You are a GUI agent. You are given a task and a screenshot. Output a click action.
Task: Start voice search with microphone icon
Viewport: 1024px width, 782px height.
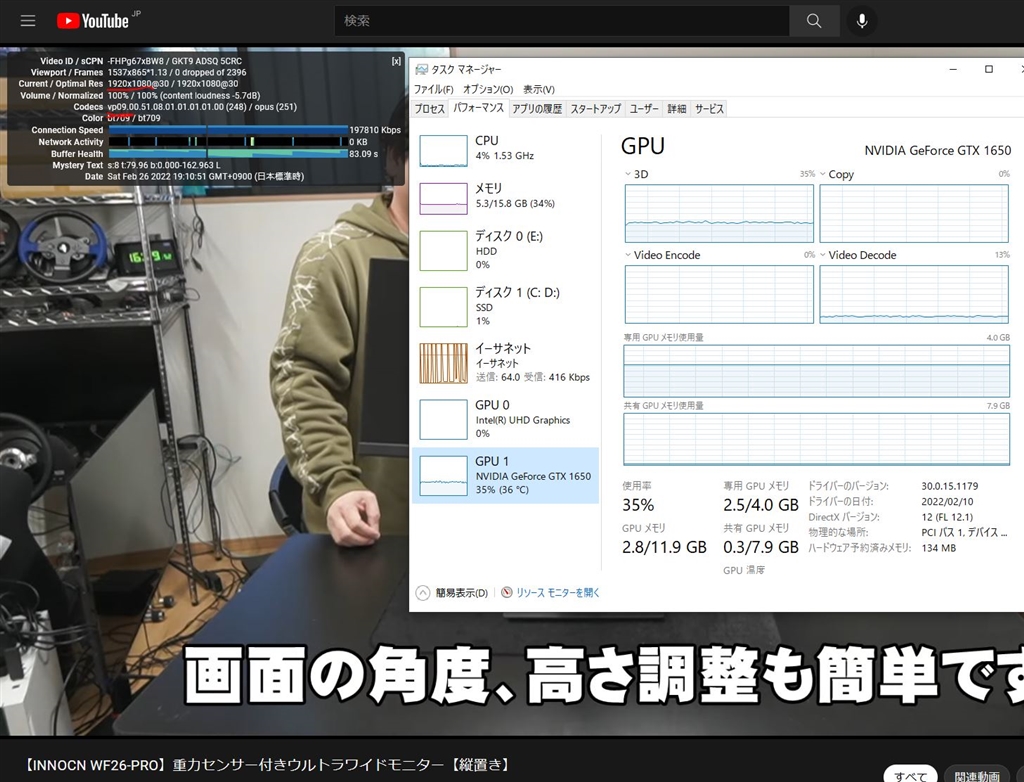[x=862, y=21]
